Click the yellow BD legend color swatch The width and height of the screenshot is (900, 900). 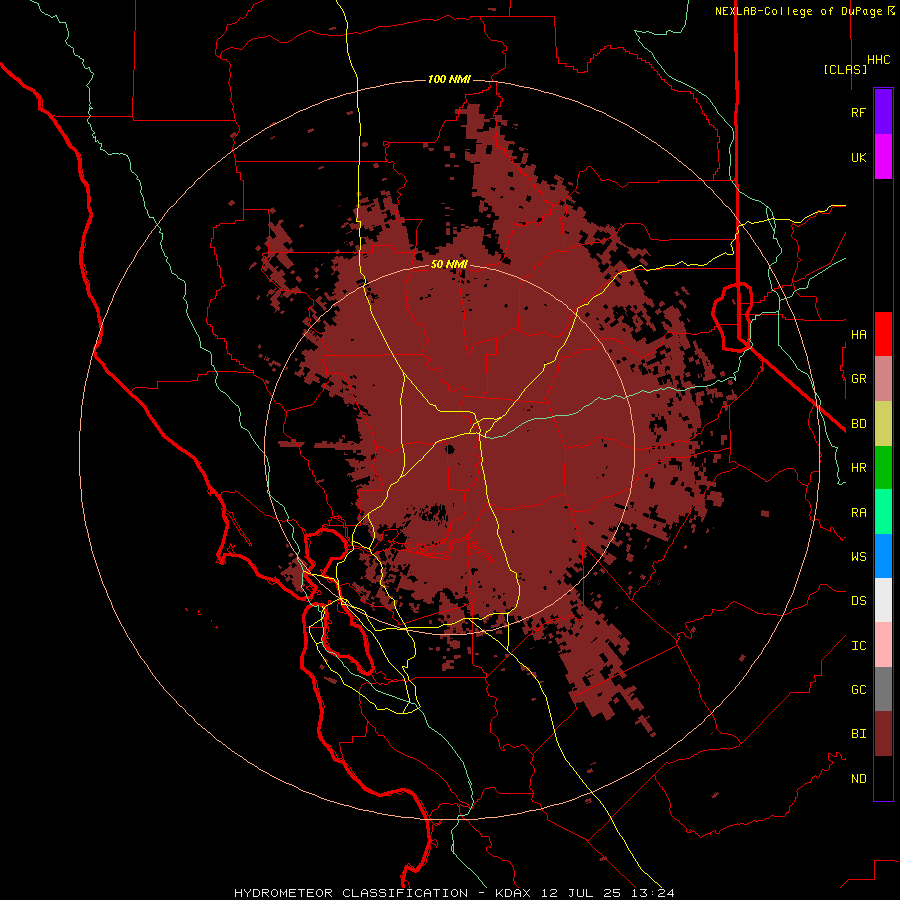883,424
